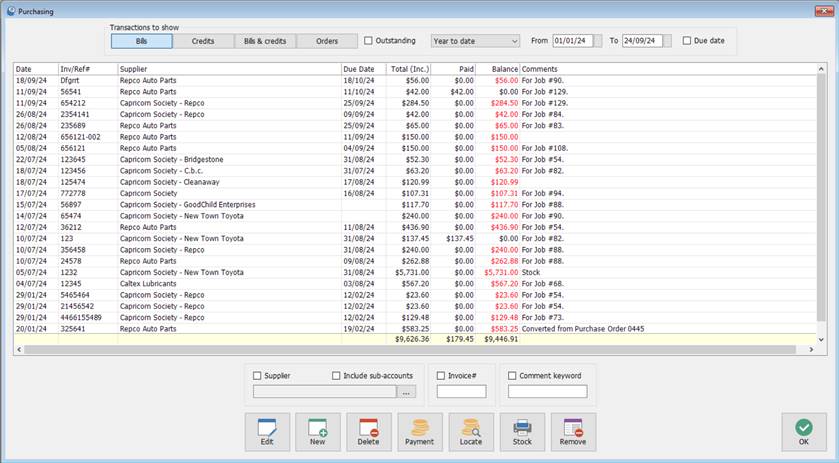Viewport: 839px width, 463px height.
Task: Switch to the Orders tab
Action: click(327, 41)
